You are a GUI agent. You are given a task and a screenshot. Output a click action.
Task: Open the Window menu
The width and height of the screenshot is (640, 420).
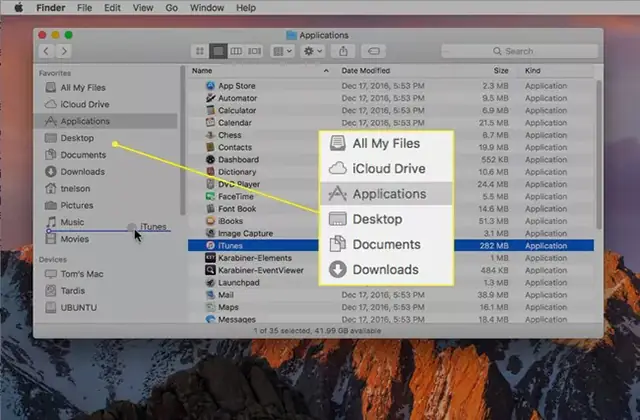(207, 8)
